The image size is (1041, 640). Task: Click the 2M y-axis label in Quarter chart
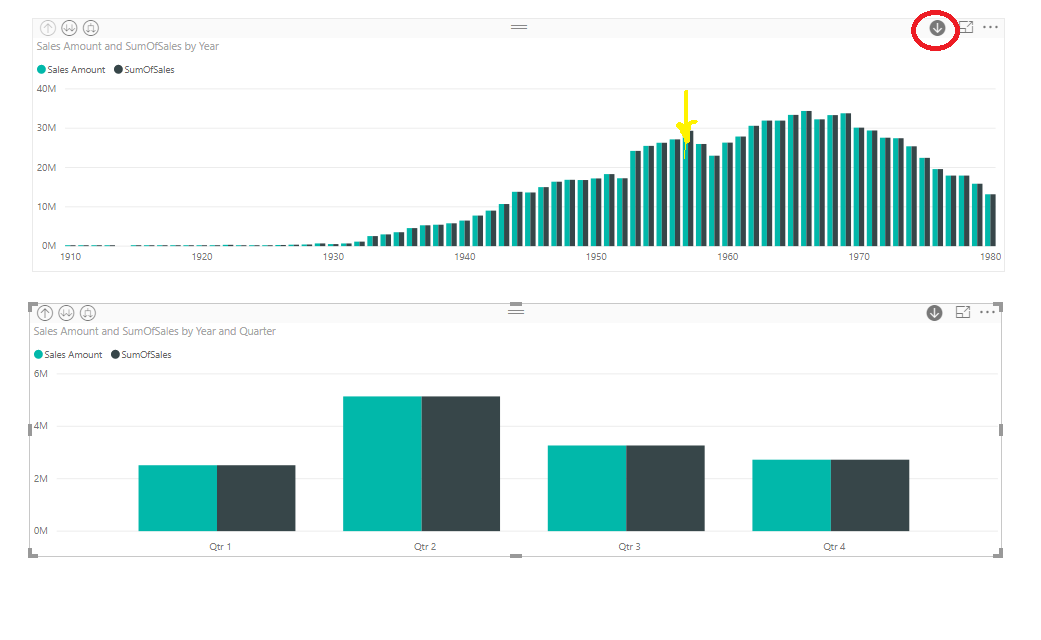(41, 479)
